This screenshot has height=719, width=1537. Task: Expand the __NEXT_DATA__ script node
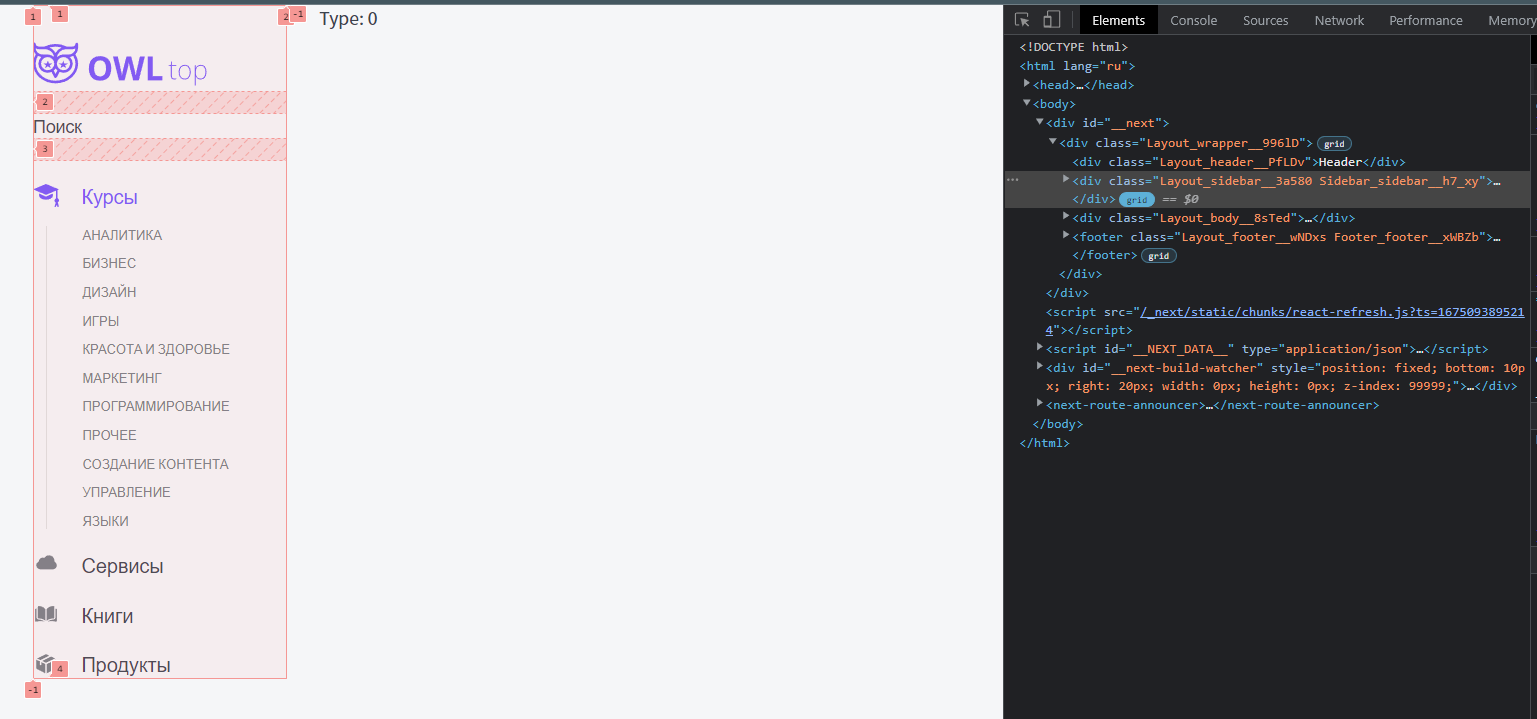tap(1040, 347)
